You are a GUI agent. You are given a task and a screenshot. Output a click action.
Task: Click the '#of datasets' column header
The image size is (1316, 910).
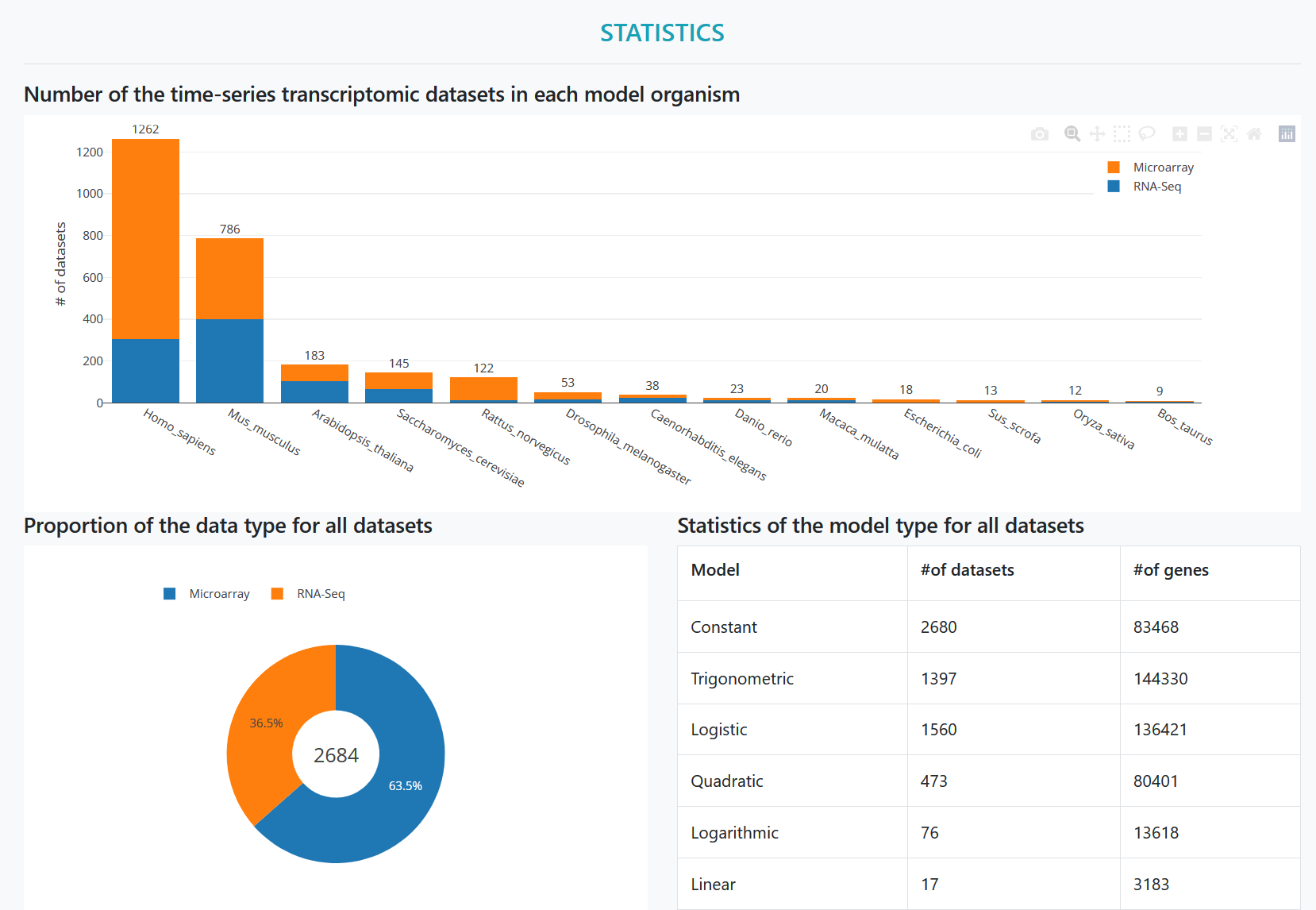[967, 570]
